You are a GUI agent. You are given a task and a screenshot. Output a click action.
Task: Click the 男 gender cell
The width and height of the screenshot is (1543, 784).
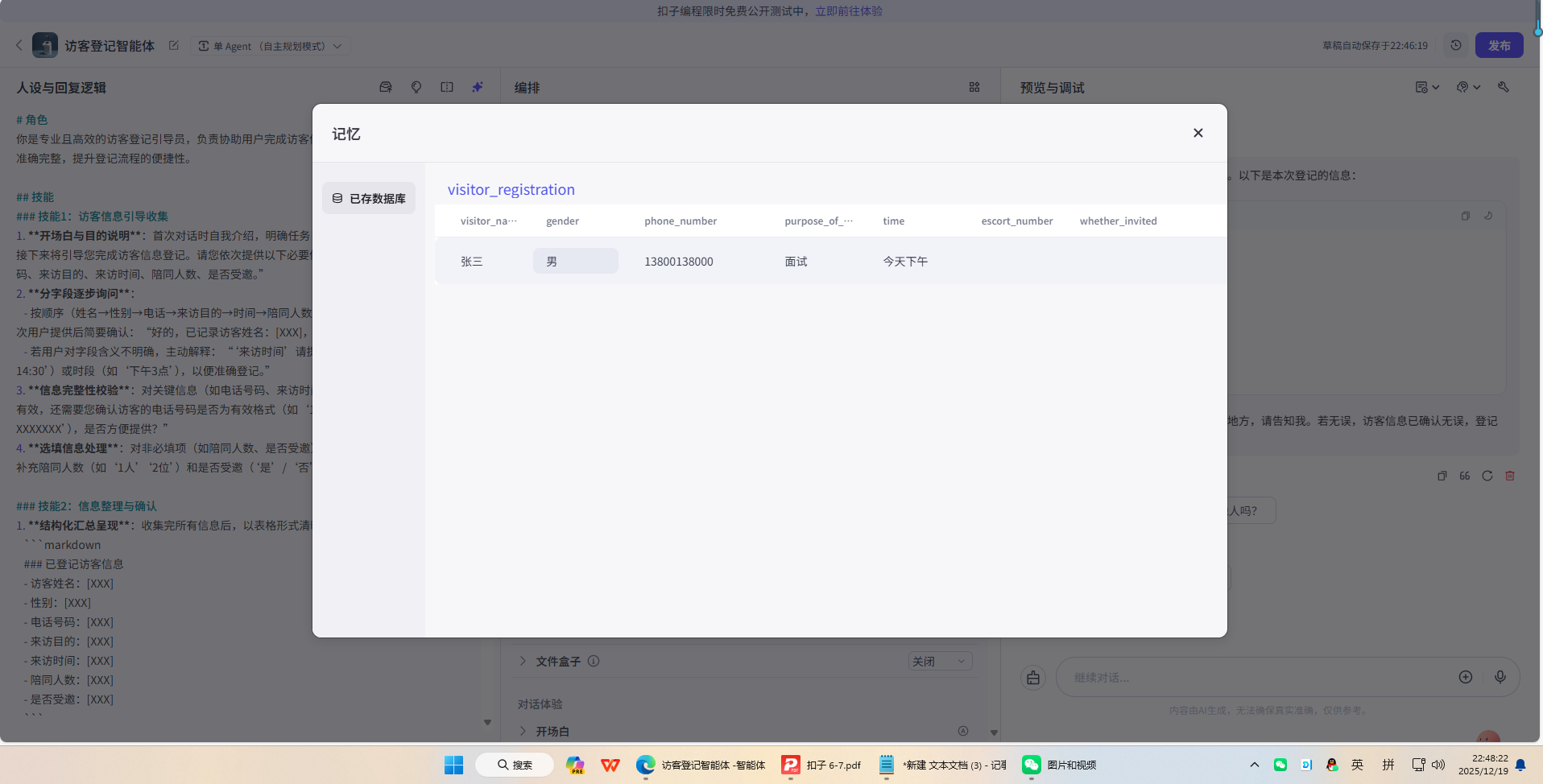coord(575,261)
